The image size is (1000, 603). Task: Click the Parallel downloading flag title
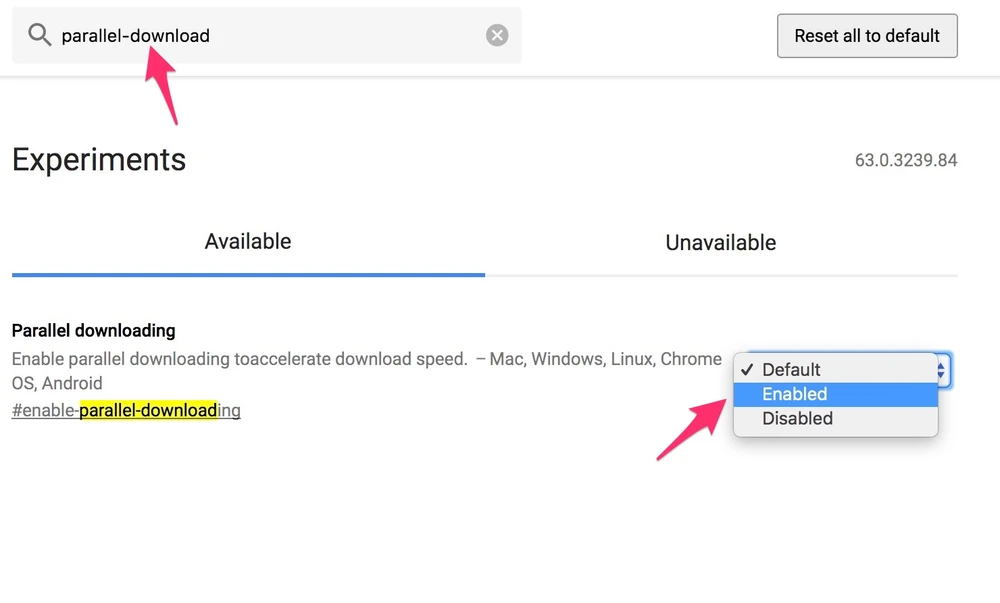(x=94, y=330)
